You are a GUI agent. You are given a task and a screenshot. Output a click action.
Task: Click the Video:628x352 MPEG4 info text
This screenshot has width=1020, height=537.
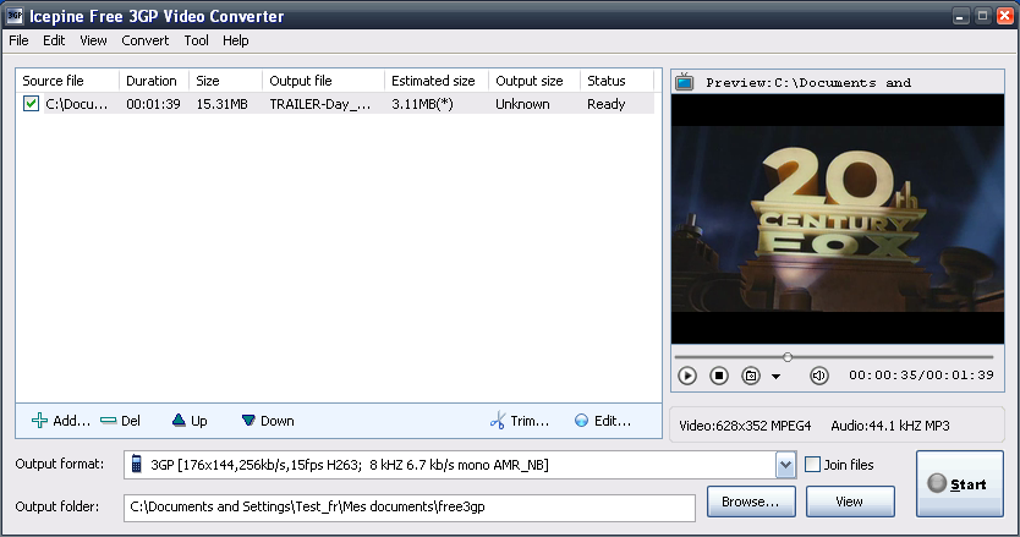tap(745, 426)
